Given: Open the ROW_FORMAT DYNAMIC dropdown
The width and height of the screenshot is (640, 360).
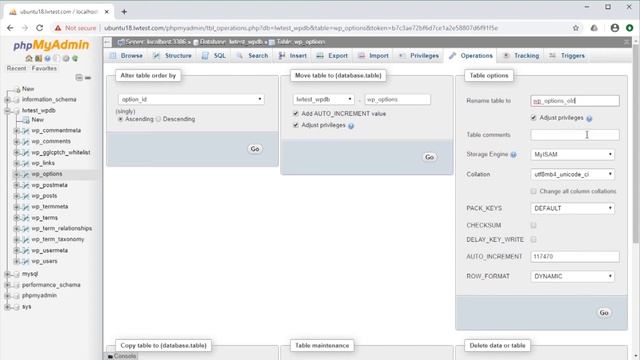Looking at the screenshot, I should coord(572,276).
